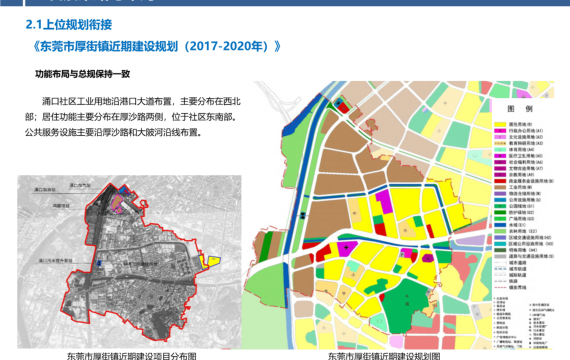The height and width of the screenshot is (360, 570).
Task: Click the 医疗卫生用地(A5) legend label
Action: point(526,156)
